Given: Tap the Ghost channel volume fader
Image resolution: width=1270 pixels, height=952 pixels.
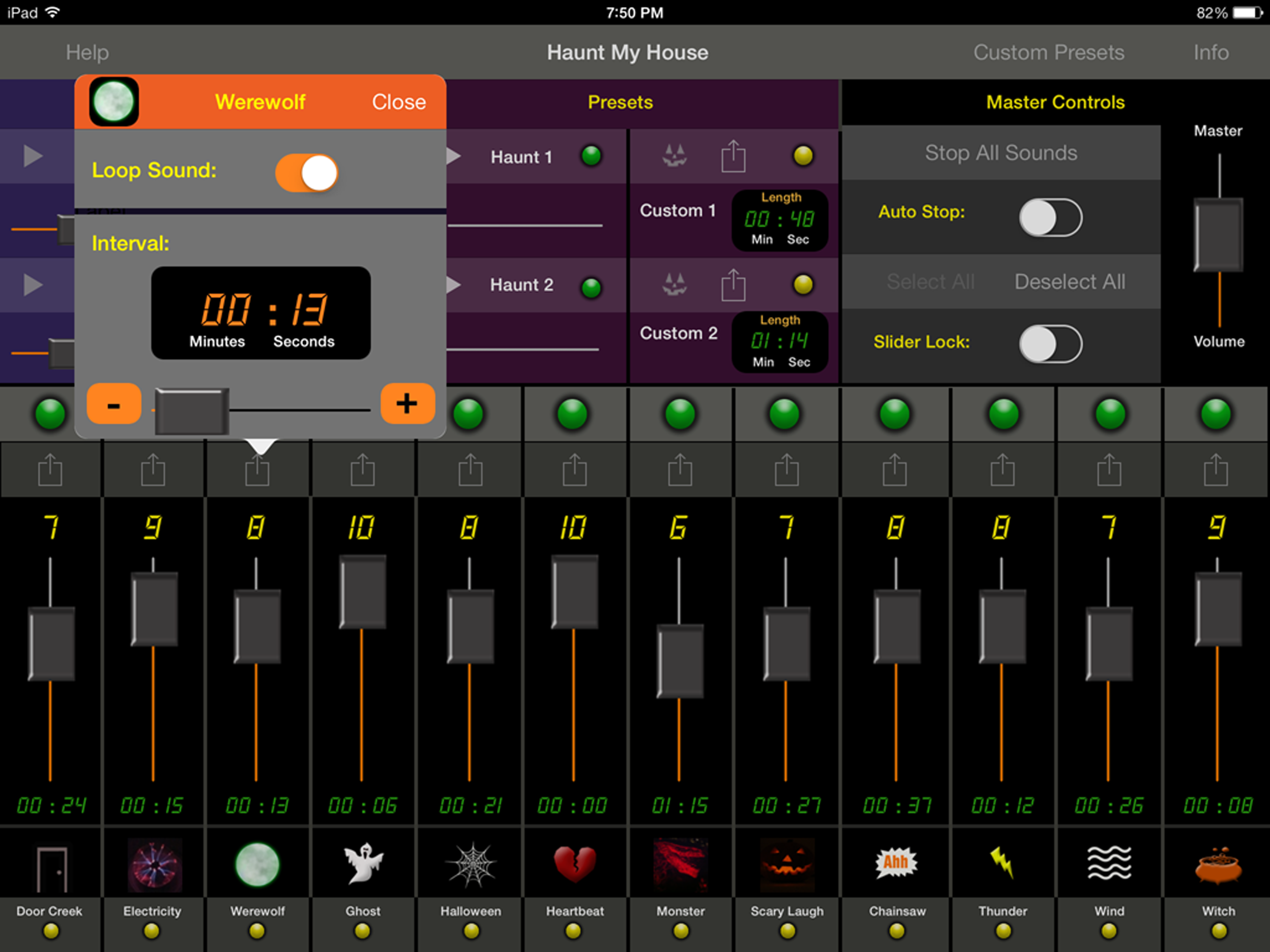Looking at the screenshot, I should click(362, 592).
